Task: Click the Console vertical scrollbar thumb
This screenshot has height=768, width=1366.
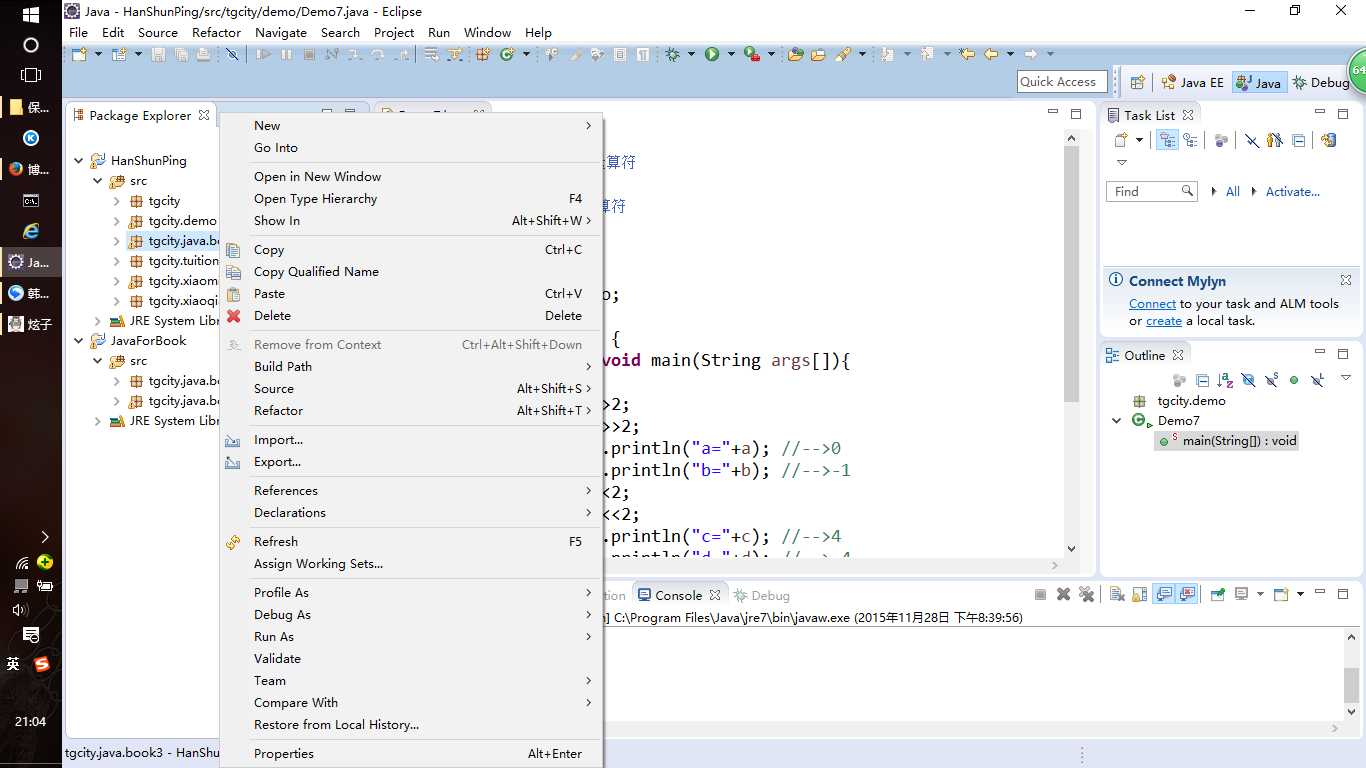Action: click(x=1352, y=685)
